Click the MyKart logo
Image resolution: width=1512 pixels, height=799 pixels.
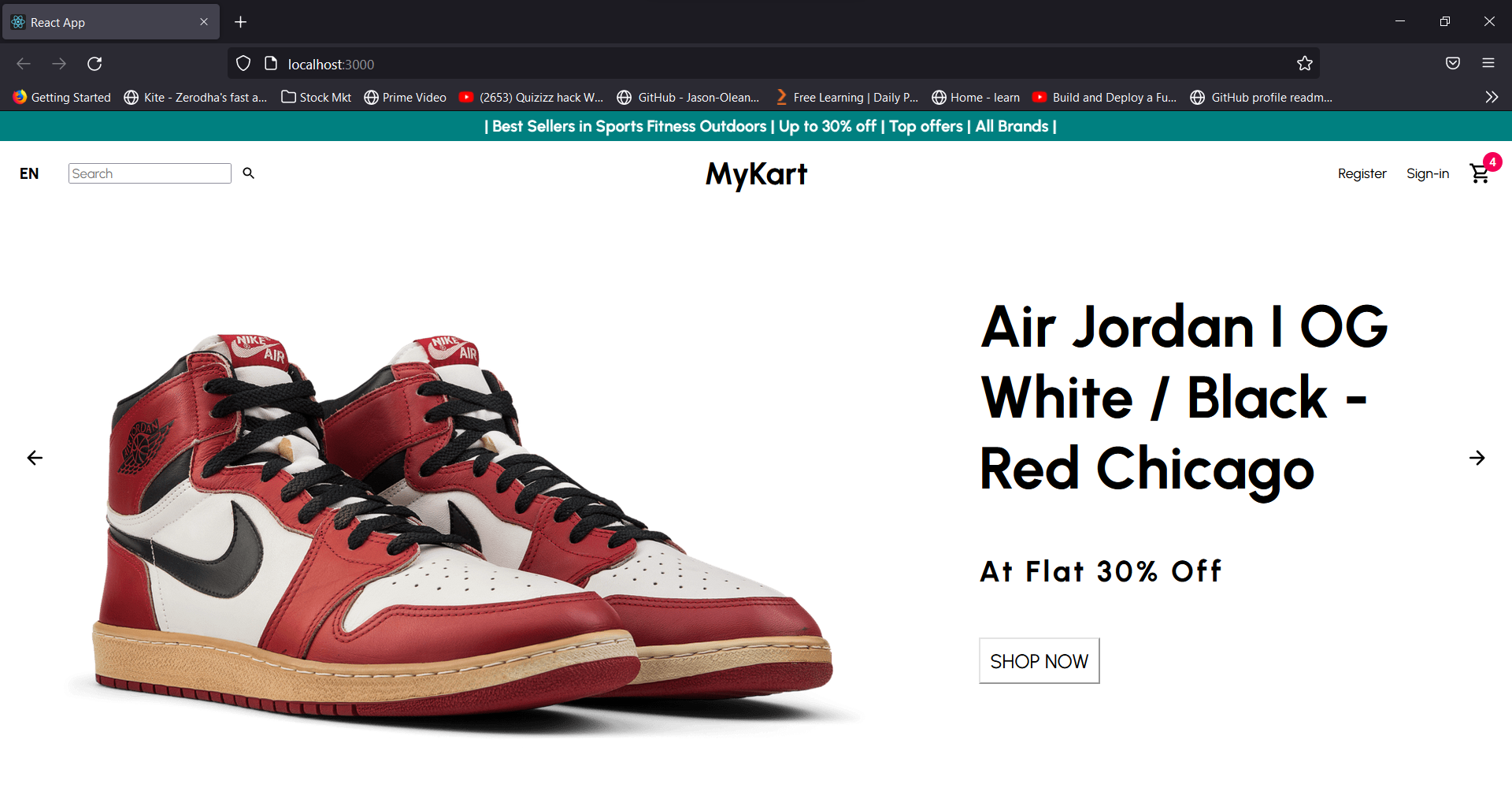tap(756, 174)
